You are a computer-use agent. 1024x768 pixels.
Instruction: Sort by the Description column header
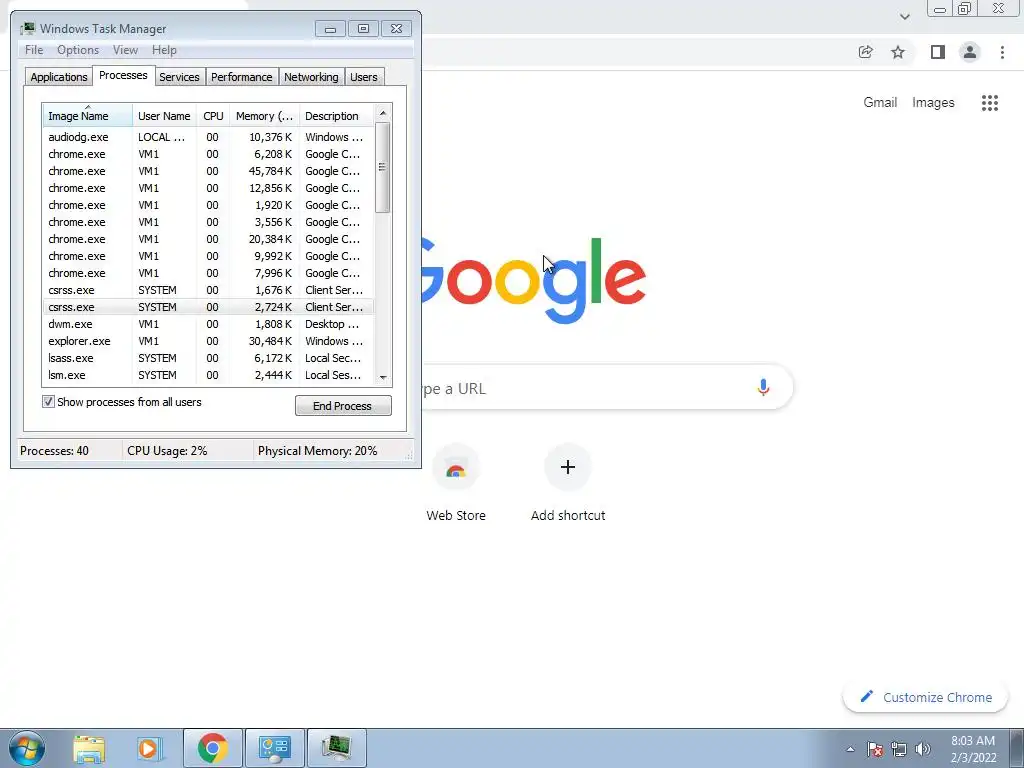pyautogui.click(x=336, y=116)
